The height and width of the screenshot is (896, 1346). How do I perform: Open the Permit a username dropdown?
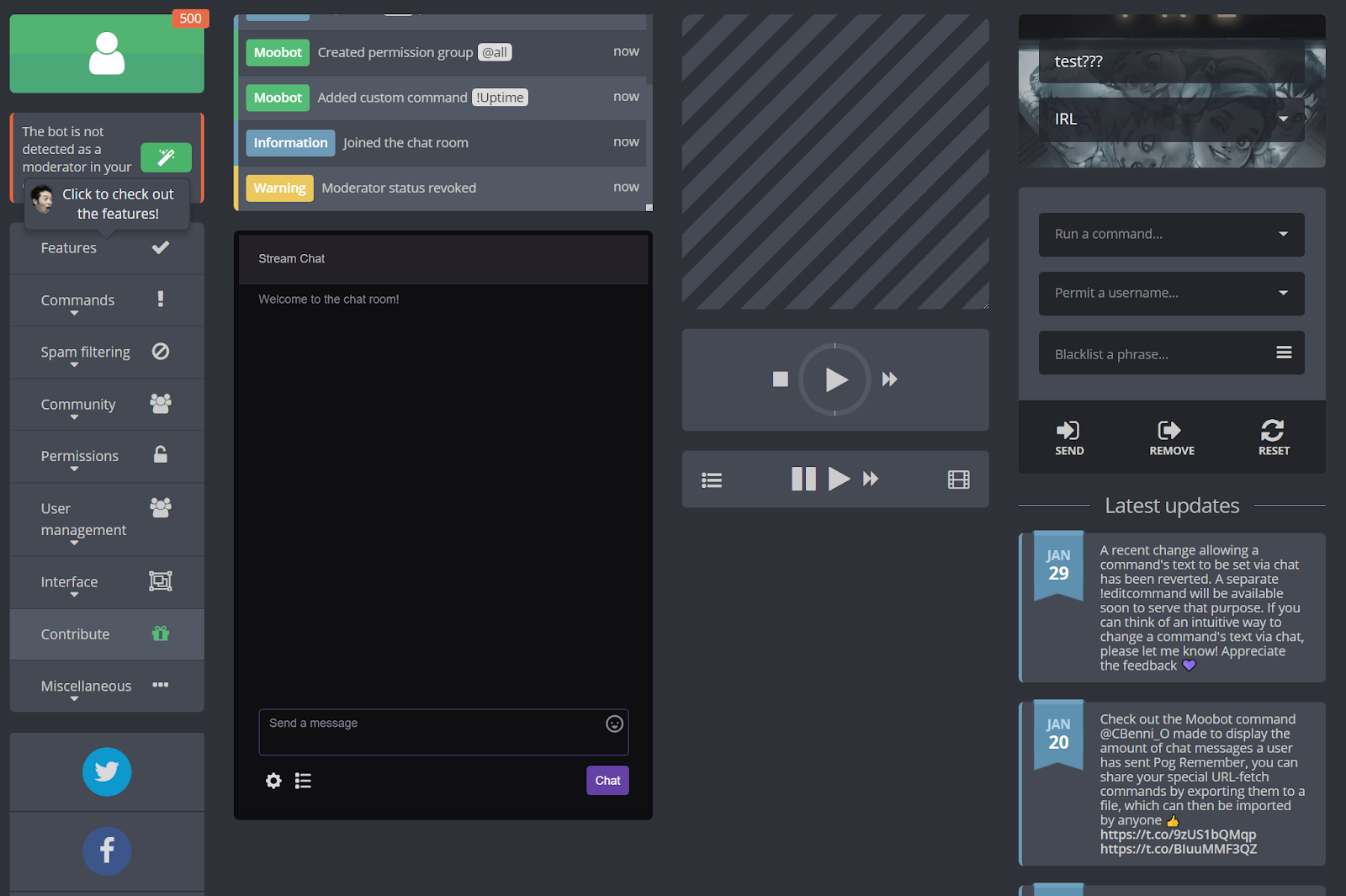point(1171,294)
